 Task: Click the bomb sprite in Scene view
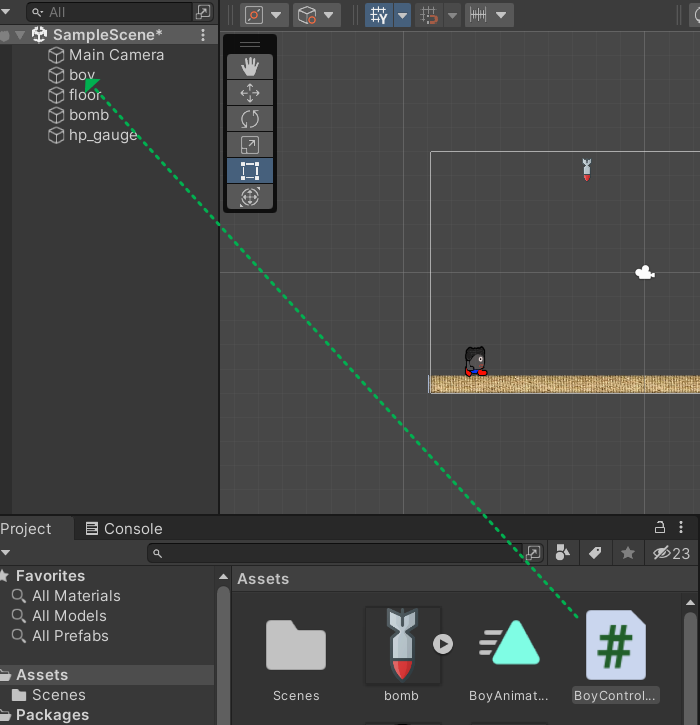point(587,170)
